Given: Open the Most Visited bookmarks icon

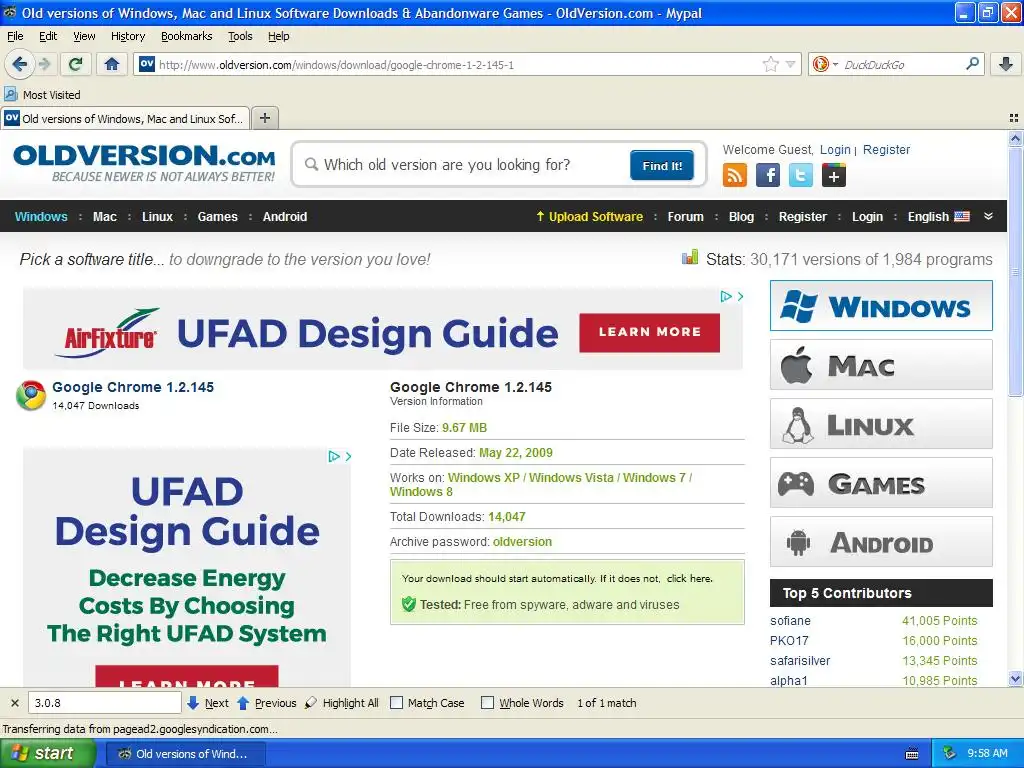Looking at the screenshot, I should 10,95.
